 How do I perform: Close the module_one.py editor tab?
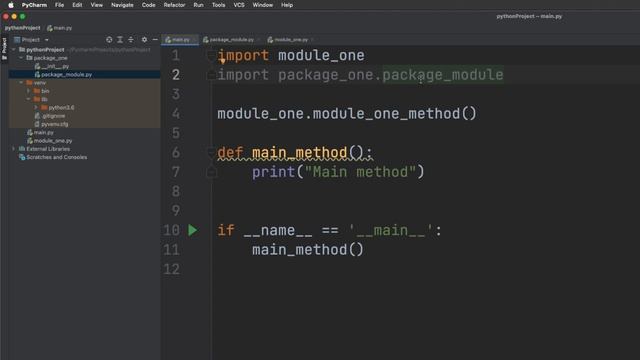[x=312, y=40]
